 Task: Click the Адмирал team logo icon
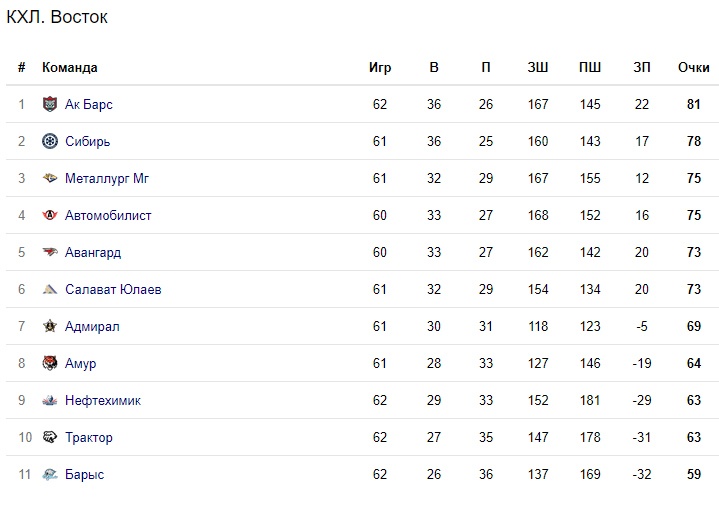50,326
